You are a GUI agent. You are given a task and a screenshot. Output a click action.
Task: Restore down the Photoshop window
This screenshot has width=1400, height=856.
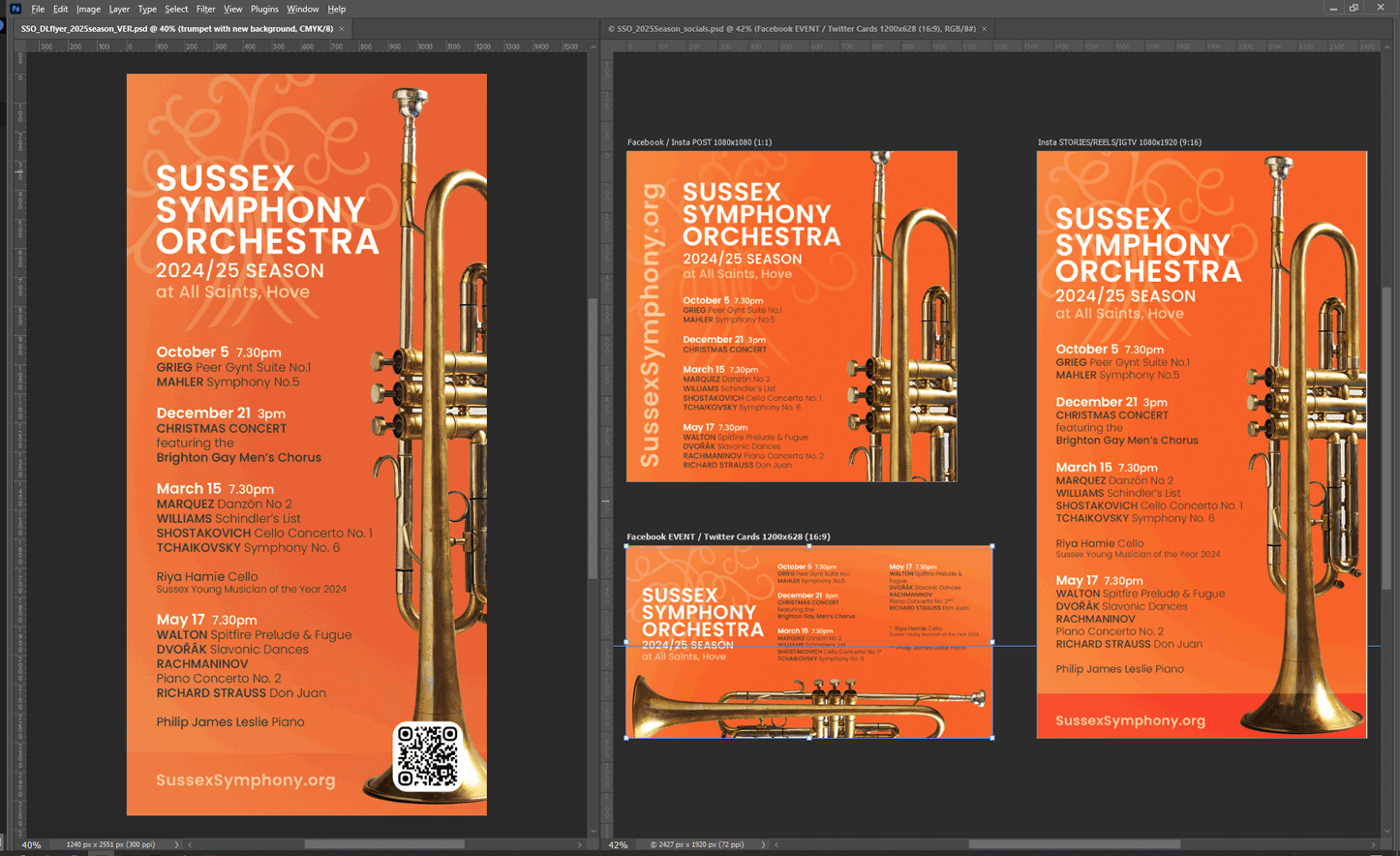[1354, 8]
